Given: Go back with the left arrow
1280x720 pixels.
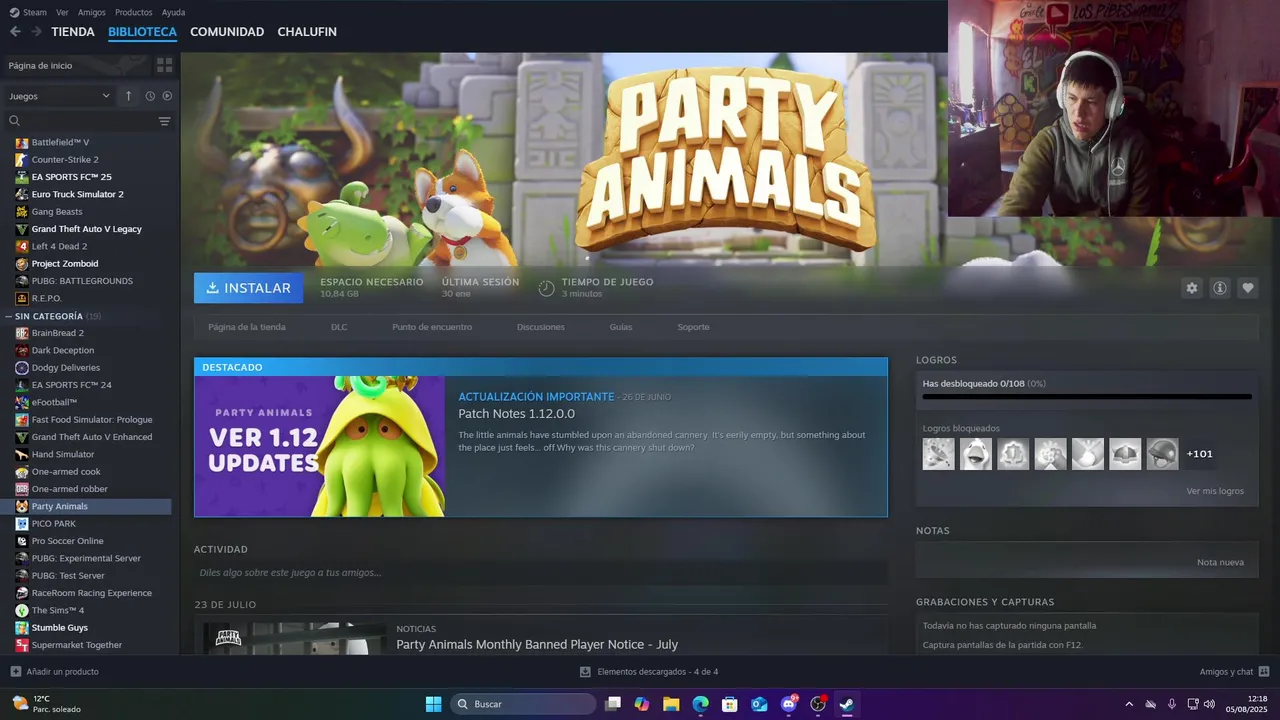Looking at the screenshot, I should (15, 32).
